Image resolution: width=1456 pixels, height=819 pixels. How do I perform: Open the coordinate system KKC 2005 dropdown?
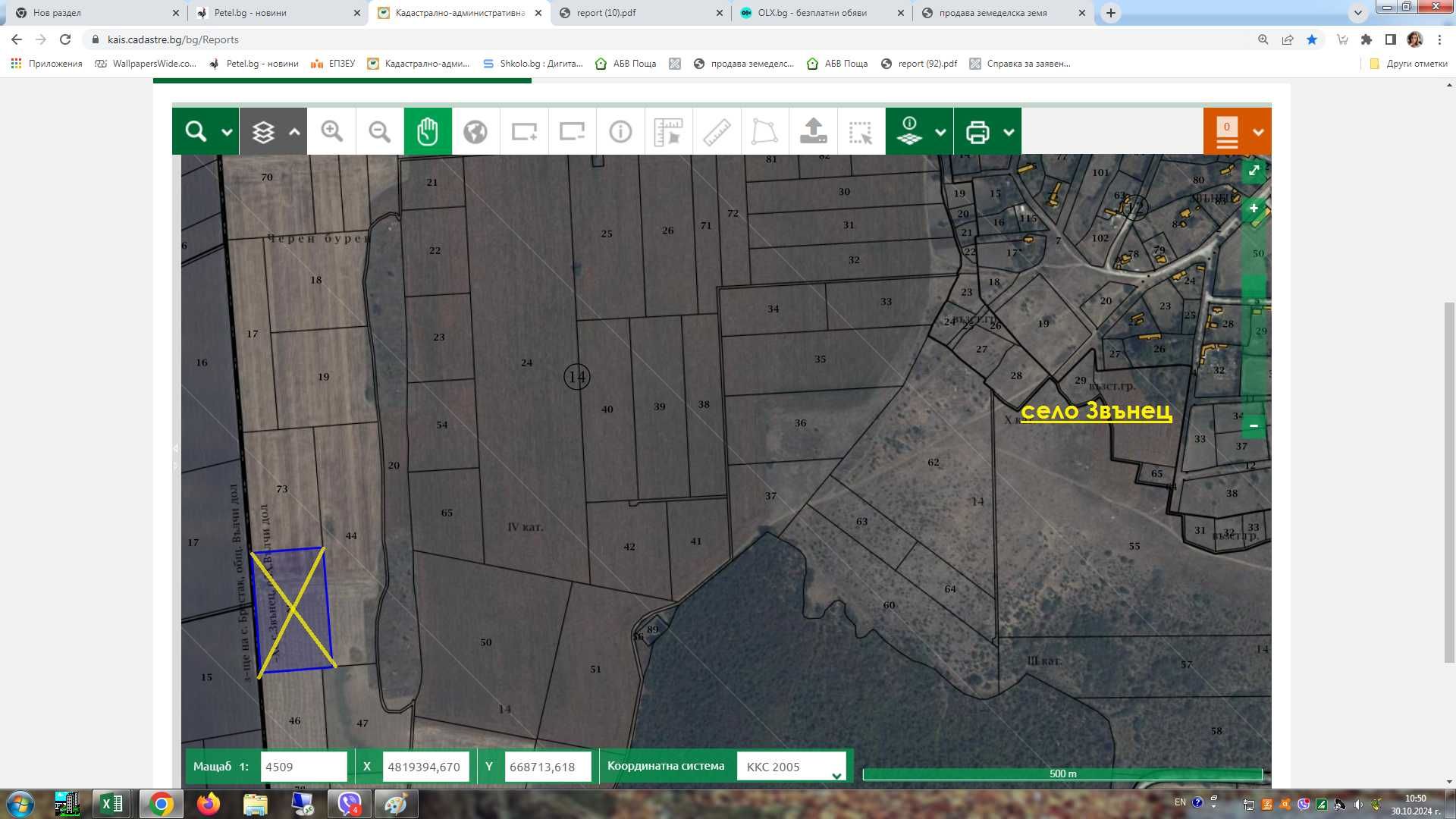click(x=791, y=767)
